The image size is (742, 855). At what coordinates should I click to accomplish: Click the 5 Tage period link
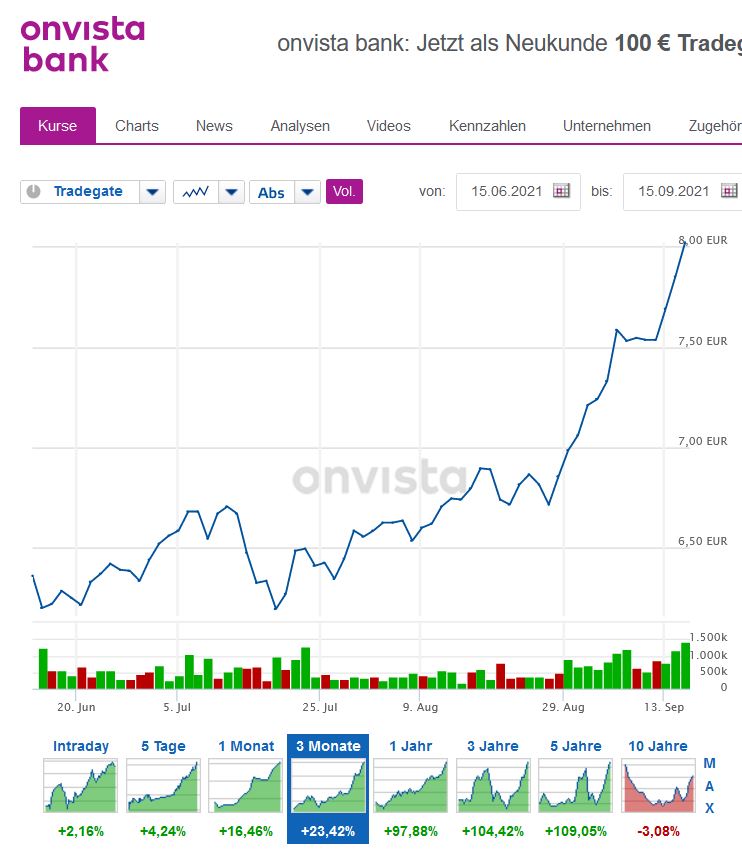point(163,746)
